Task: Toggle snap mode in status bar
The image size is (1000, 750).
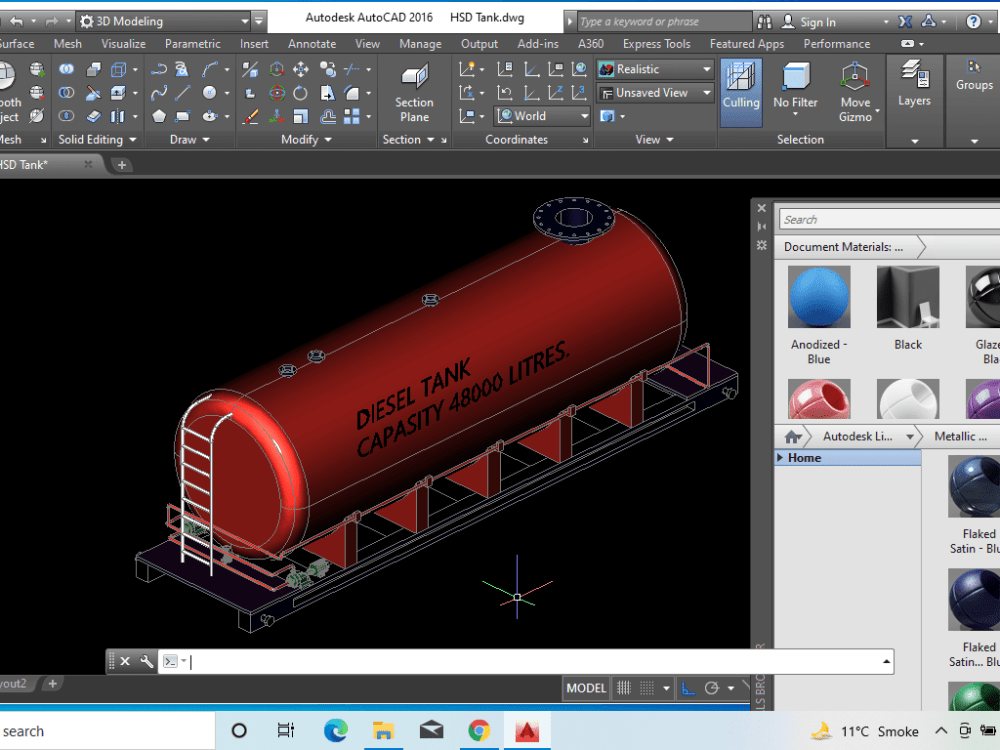Action: 647,688
